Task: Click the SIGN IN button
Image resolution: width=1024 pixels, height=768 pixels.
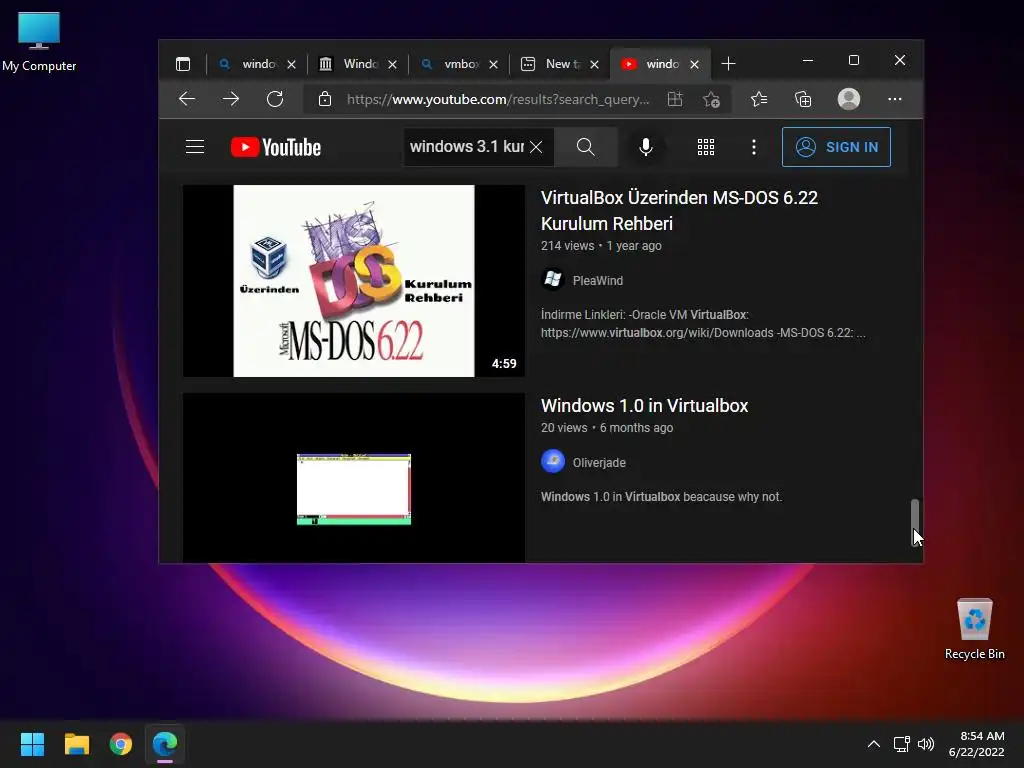Action: pyautogui.click(x=837, y=147)
